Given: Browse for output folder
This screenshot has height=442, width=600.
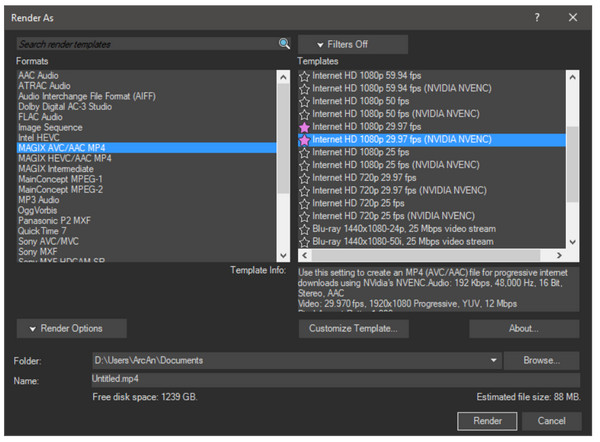Looking at the screenshot, I should click(x=541, y=360).
